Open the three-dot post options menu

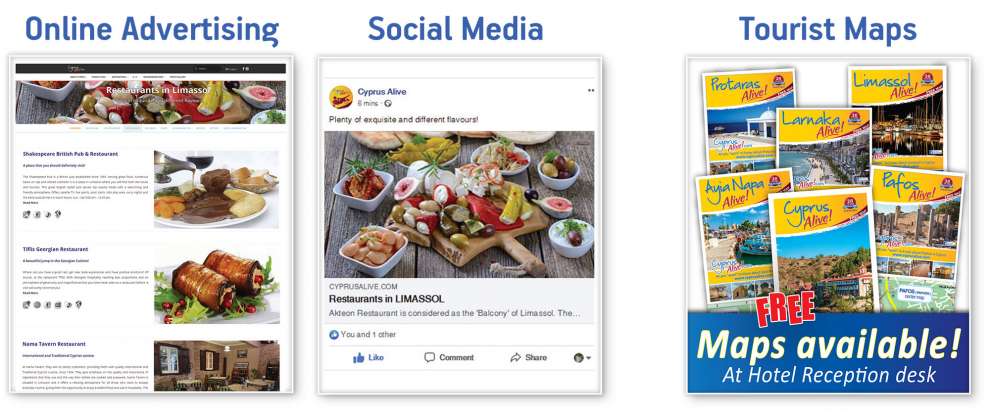coord(591,90)
